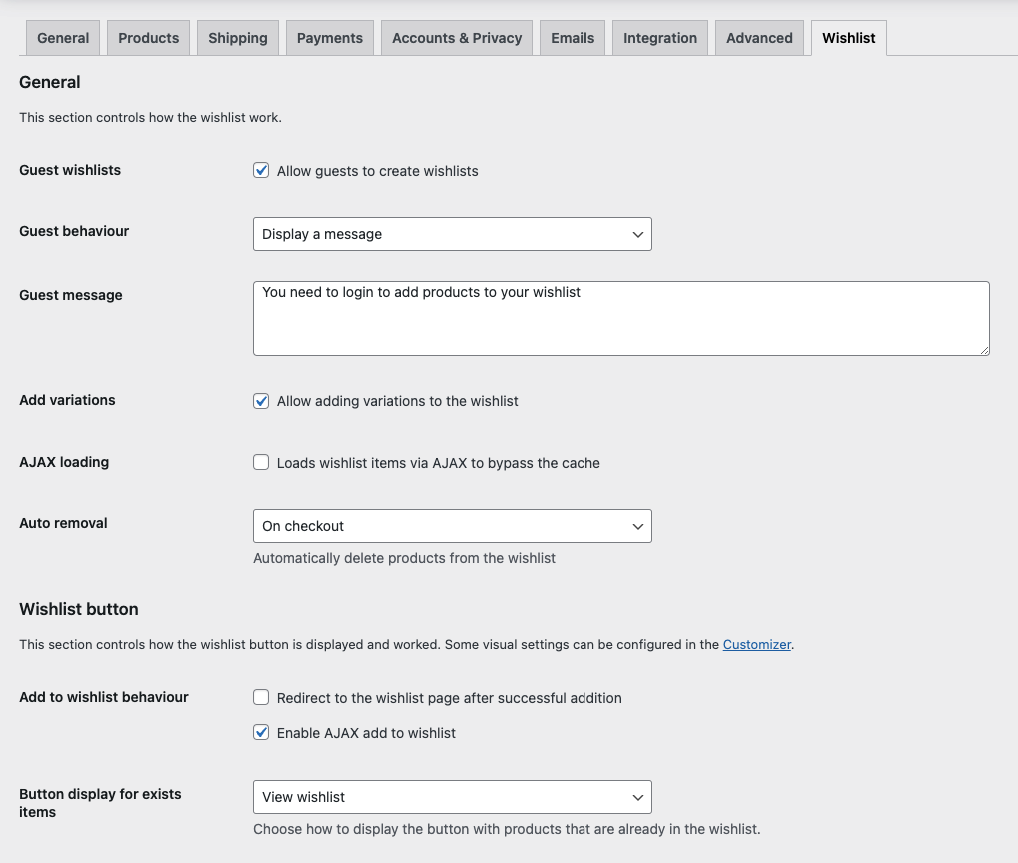Grab the Guest message textarea resize handle
The width and height of the screenshot is (1018, 863).
tap(984, 350)
